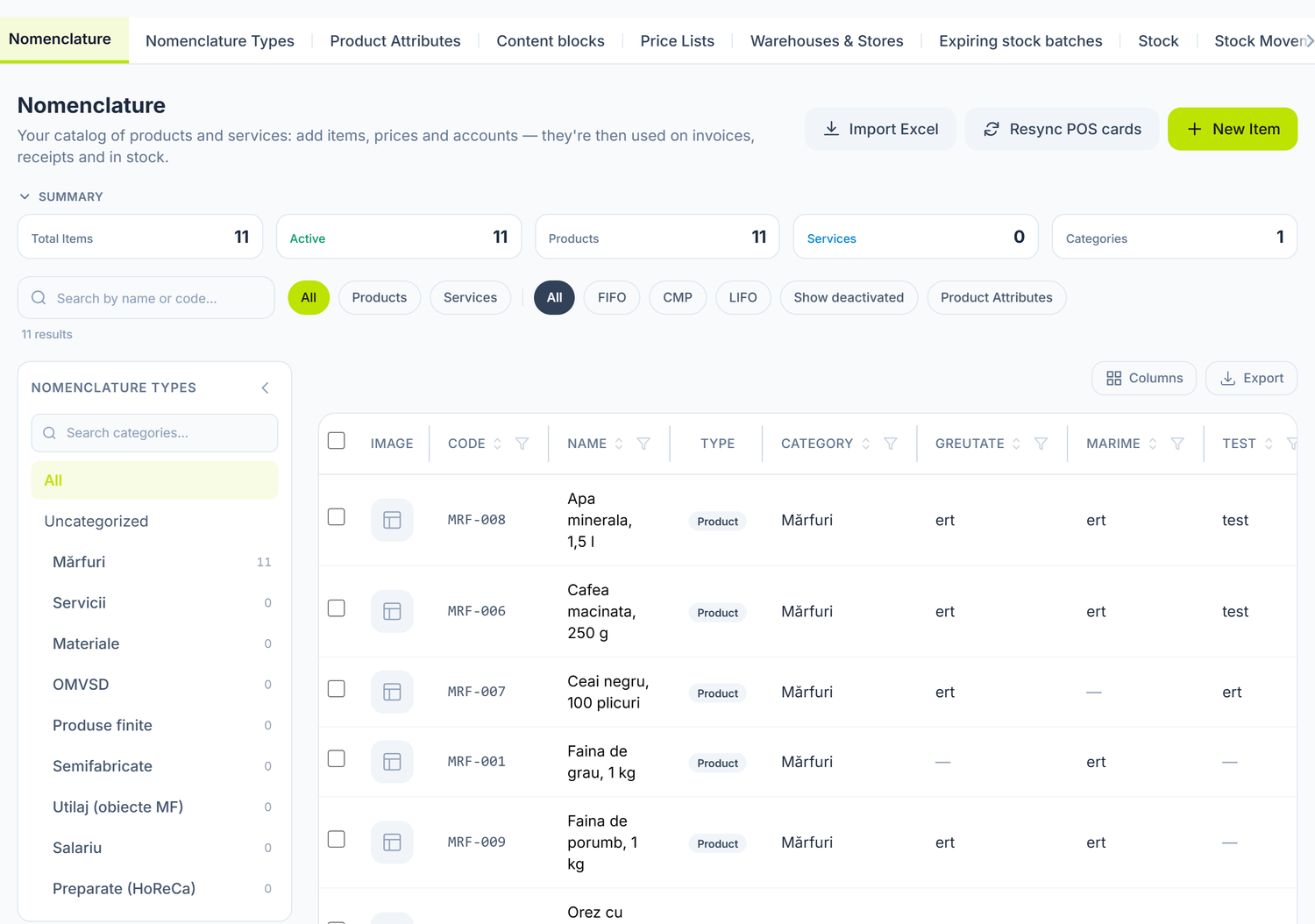Go to the Price Lists tab
1315x924 pixels.
pos(678,41)
